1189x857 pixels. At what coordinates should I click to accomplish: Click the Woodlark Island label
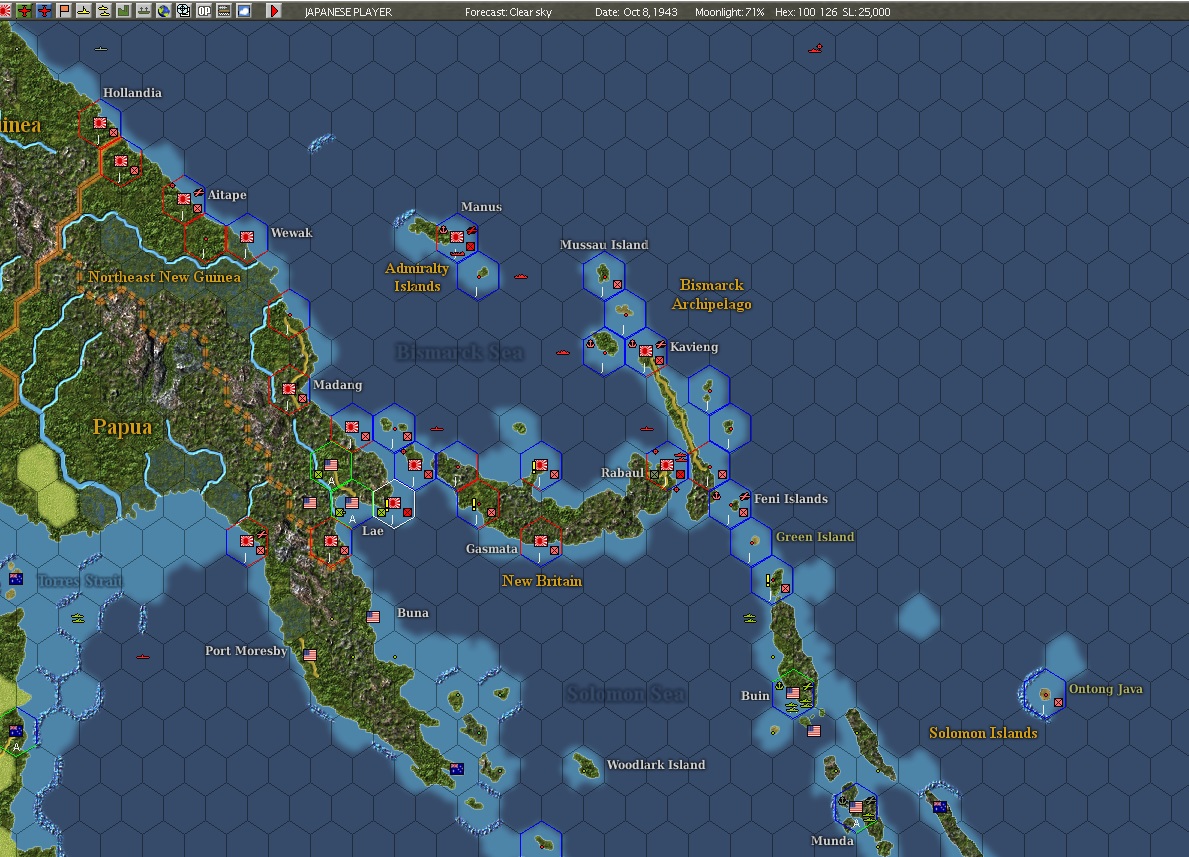(656, 764)
